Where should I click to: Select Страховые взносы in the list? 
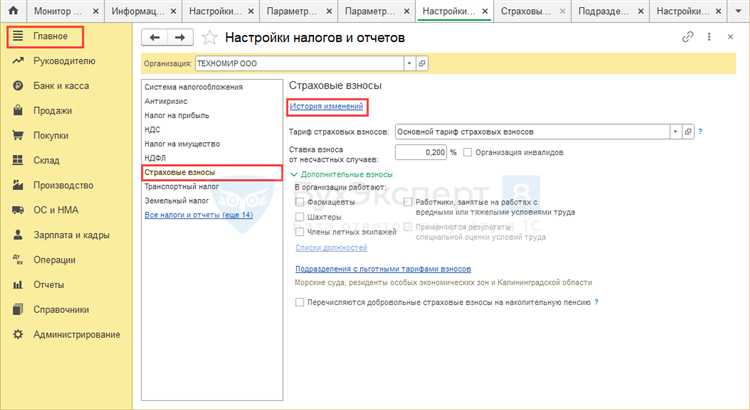click(x=212, y=172)
